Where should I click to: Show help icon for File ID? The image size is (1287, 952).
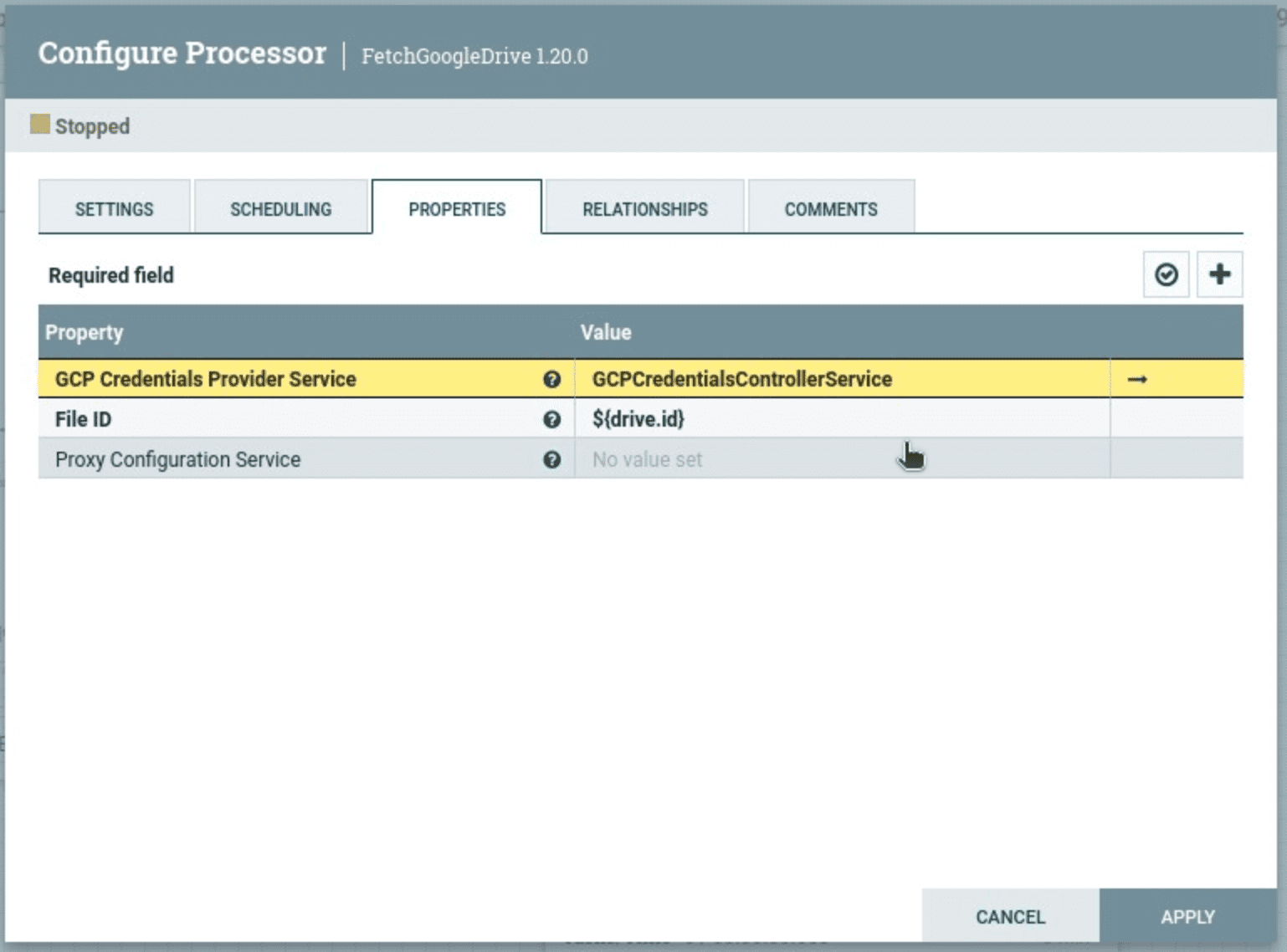(551, 419)
